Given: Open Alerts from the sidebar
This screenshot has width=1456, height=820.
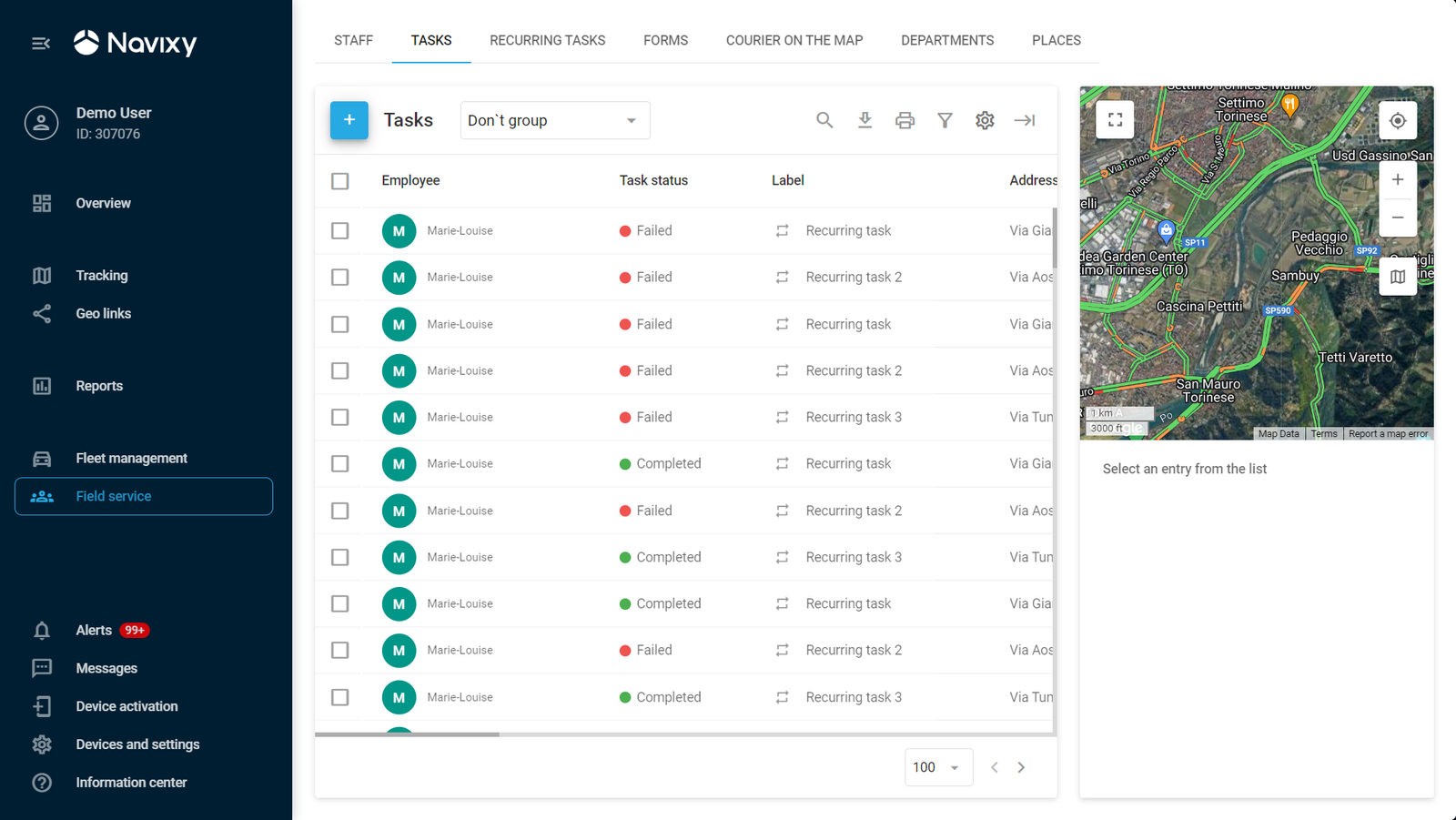Looking at the screenshot, I should pos(94,631).
